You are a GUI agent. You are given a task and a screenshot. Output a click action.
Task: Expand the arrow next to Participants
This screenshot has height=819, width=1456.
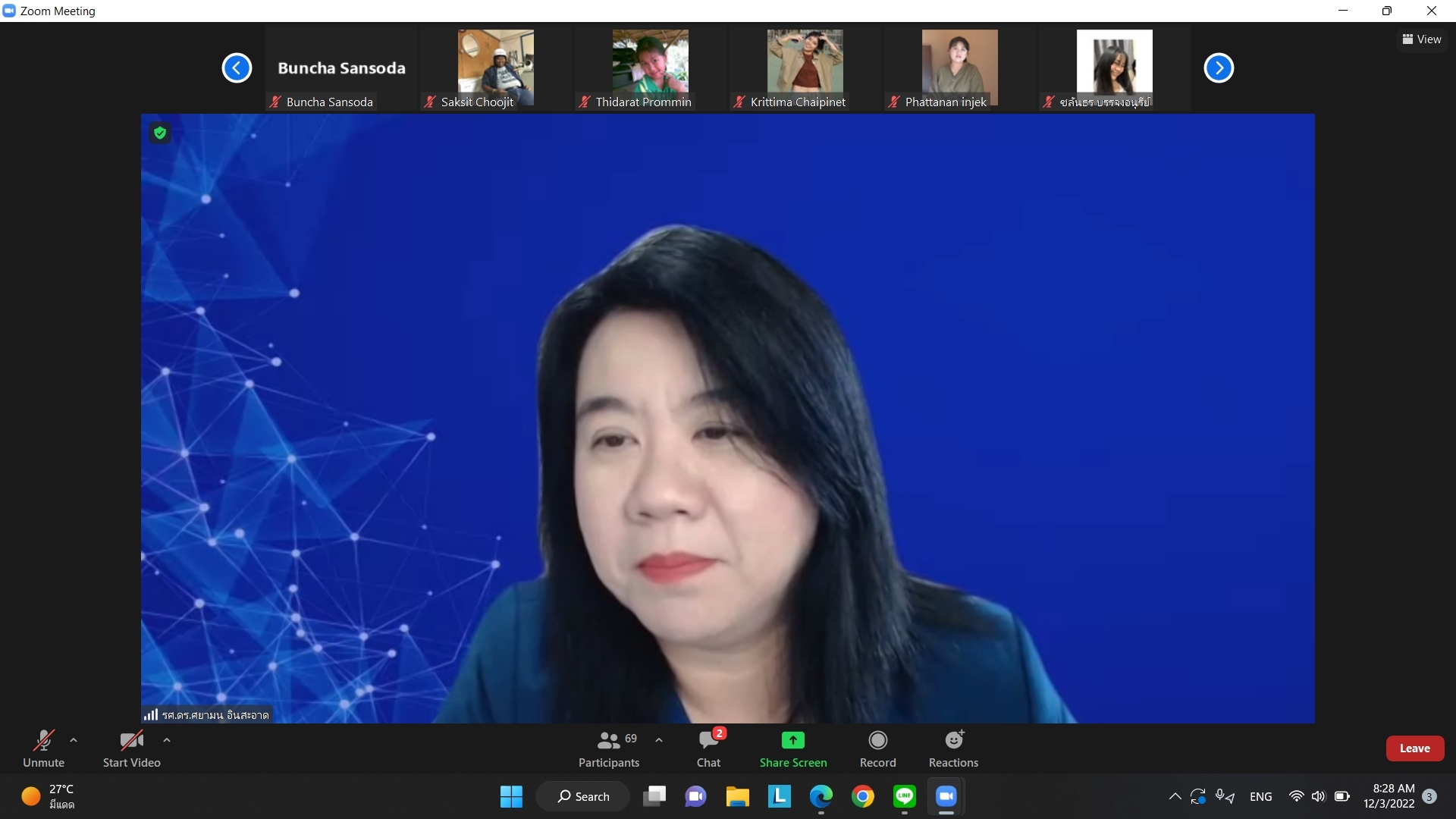[659, 740]
